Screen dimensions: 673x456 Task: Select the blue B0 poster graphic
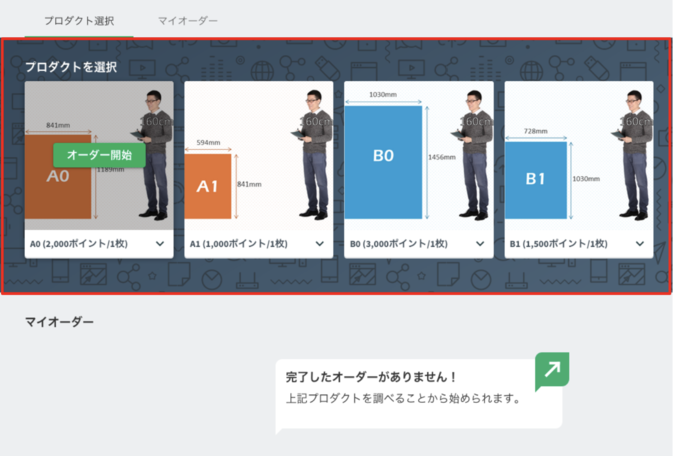pos(383,162)
